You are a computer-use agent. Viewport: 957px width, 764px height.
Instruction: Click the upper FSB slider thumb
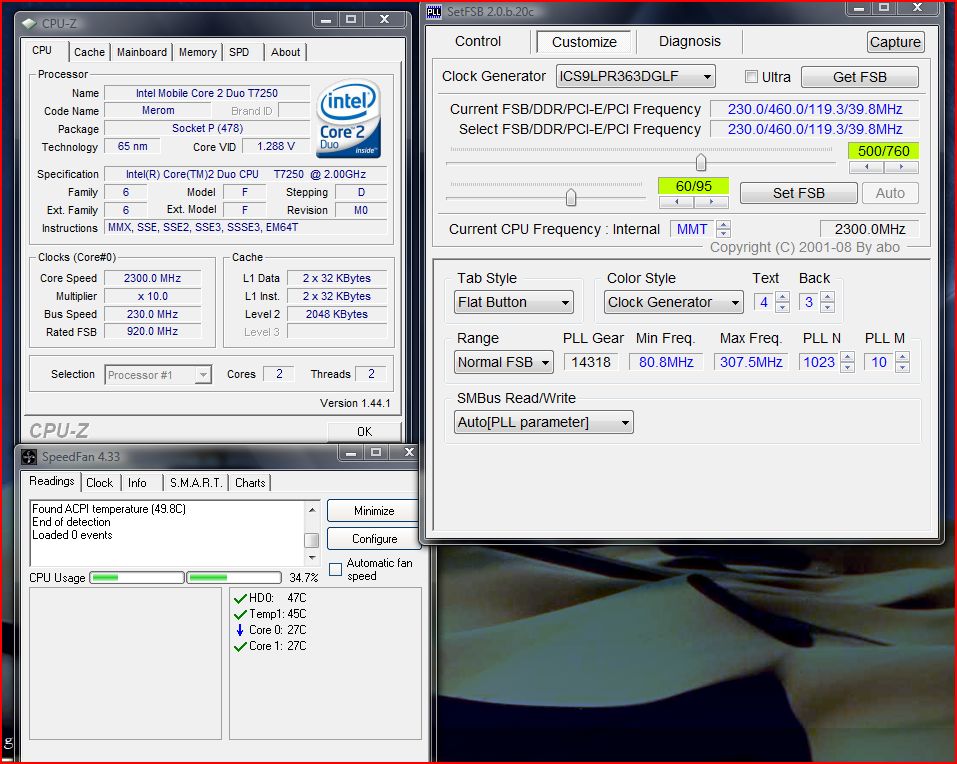pyautogui.click(x=701, y=162)
